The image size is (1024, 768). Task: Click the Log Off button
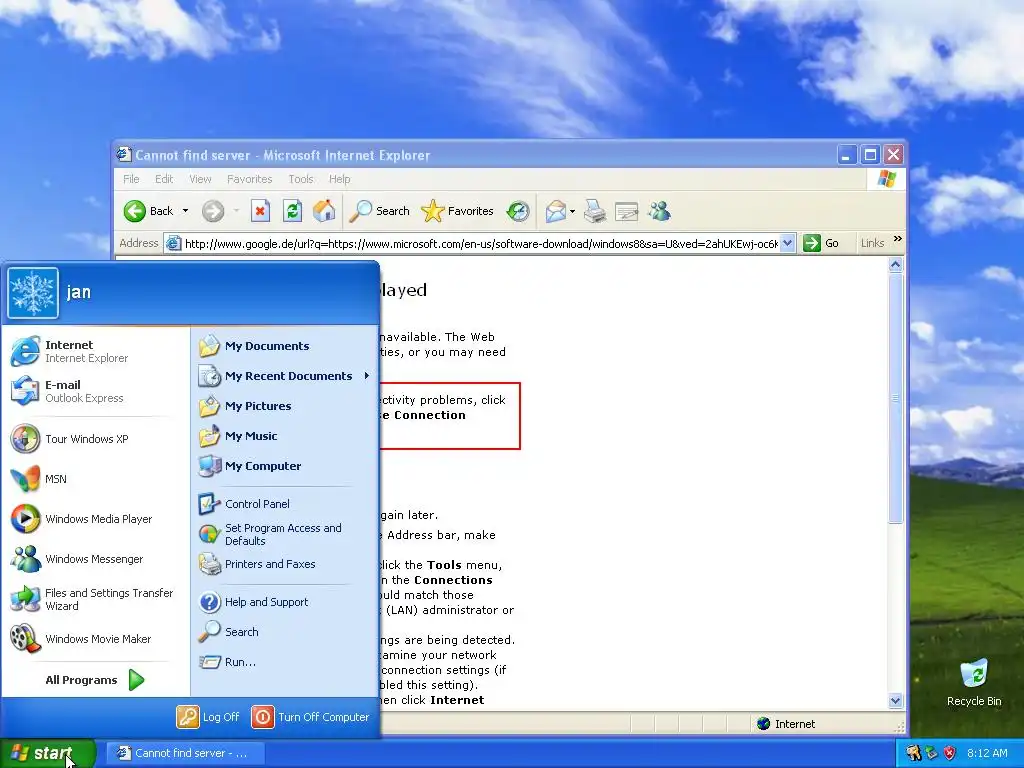(208, 717)
